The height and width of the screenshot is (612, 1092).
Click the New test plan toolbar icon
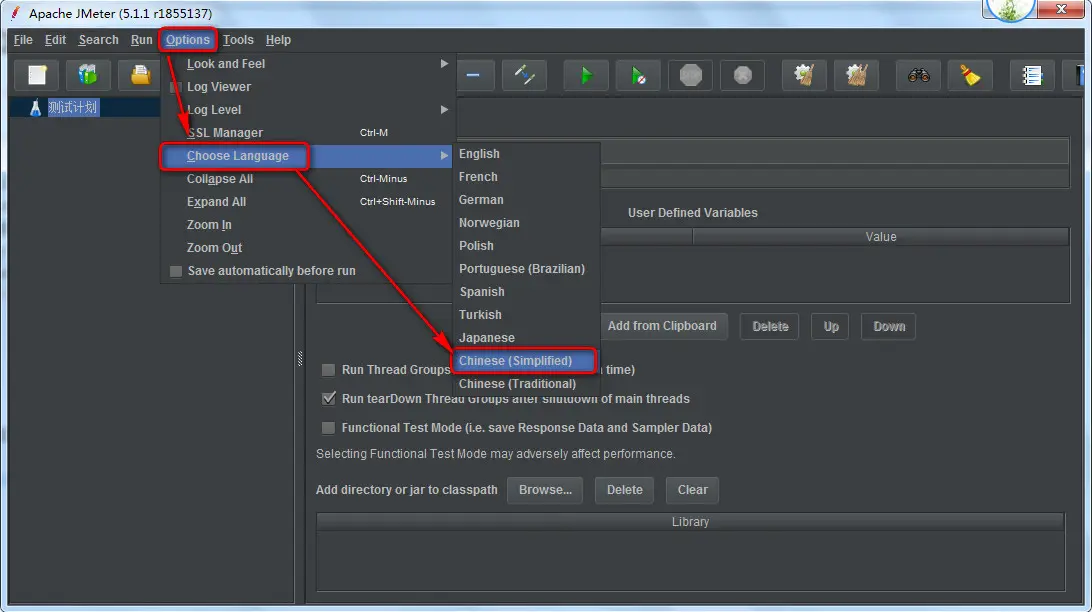pos(37,74)
